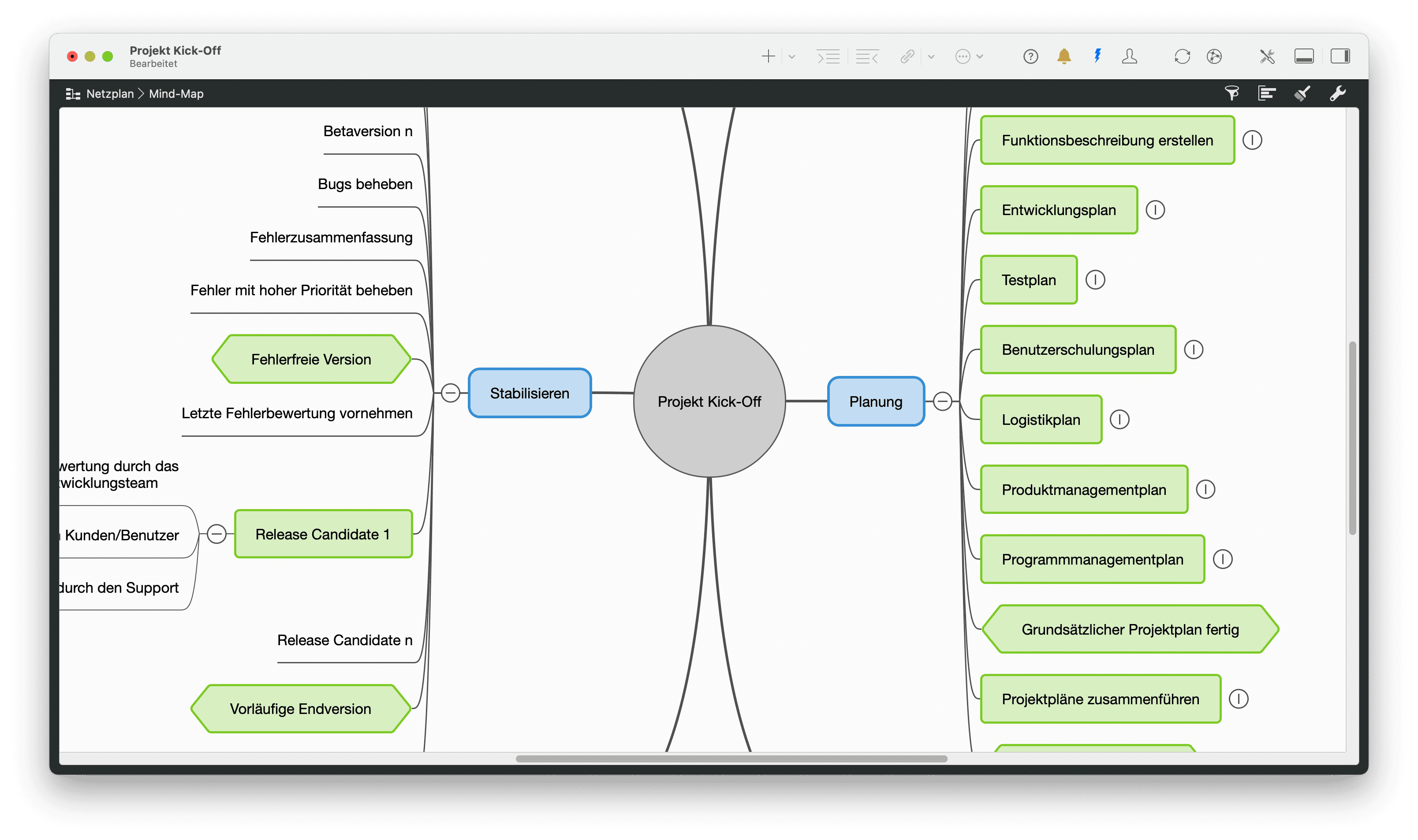This screenshot has height=840, width=1418.
Task: Collapse the Release Candidate 1 branch
Action: pyautogui.click(x=216, y=533)
